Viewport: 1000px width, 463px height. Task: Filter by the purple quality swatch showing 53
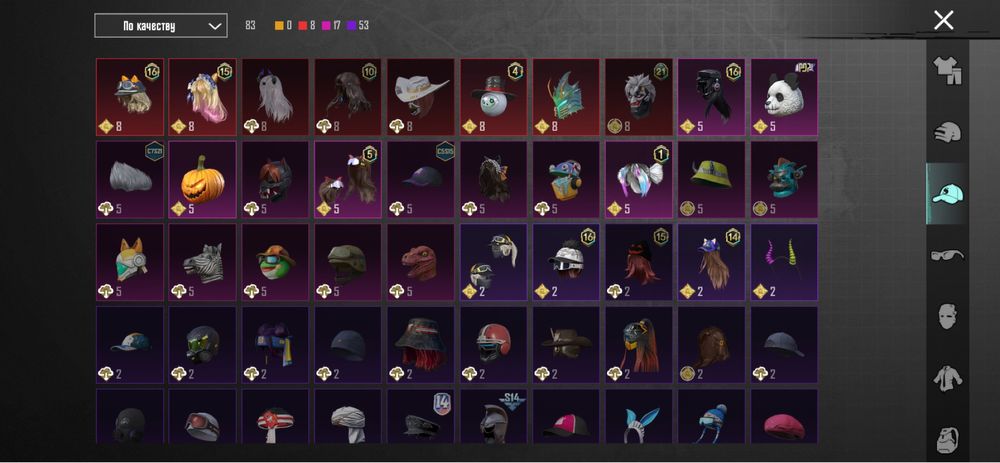(351, 26)
